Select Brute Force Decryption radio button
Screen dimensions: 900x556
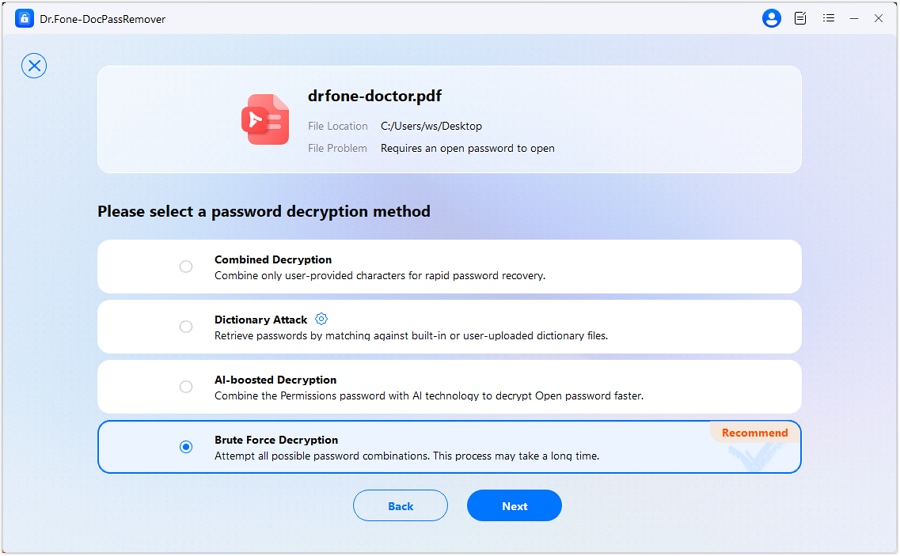tap(186, 447)
